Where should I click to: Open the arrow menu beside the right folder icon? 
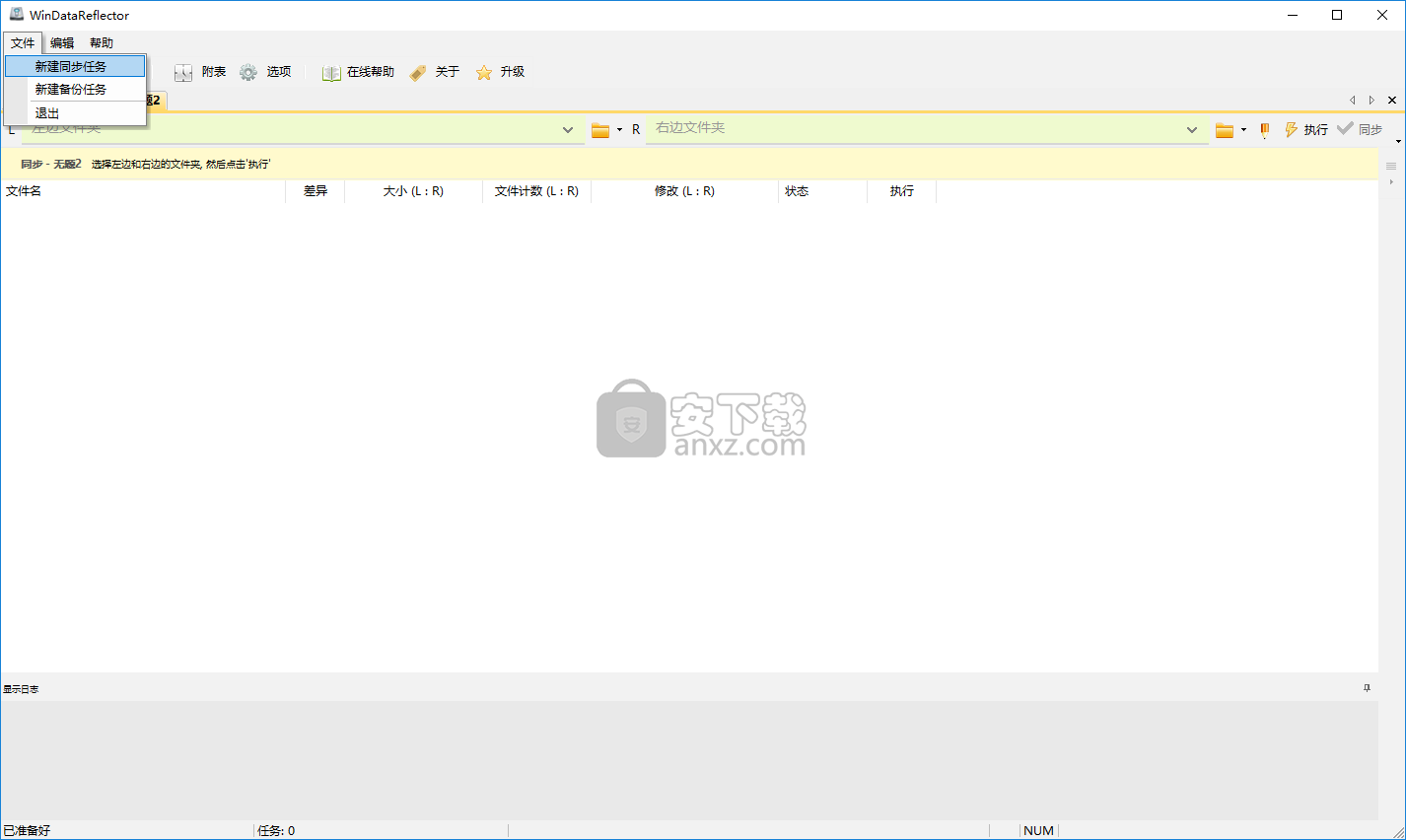pyautogui.click(x=1243, y=130)
